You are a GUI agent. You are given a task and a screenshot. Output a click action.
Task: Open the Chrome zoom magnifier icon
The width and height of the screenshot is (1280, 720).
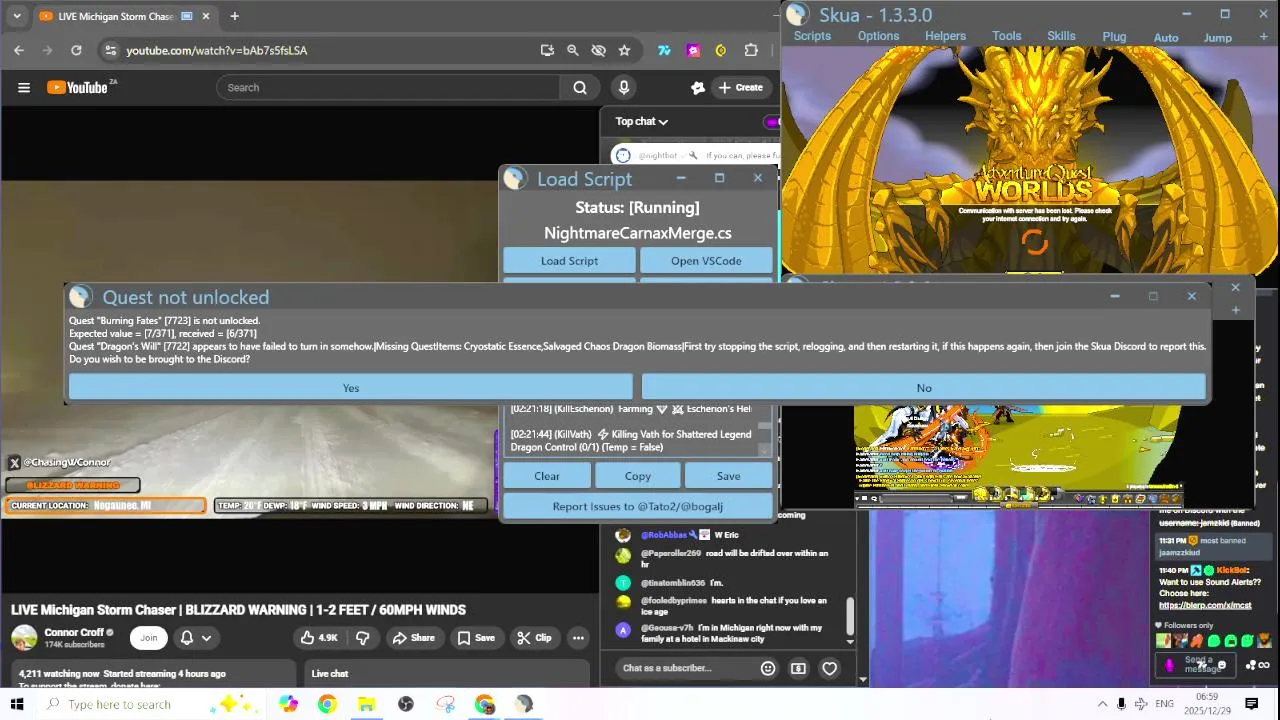point(572,50)
